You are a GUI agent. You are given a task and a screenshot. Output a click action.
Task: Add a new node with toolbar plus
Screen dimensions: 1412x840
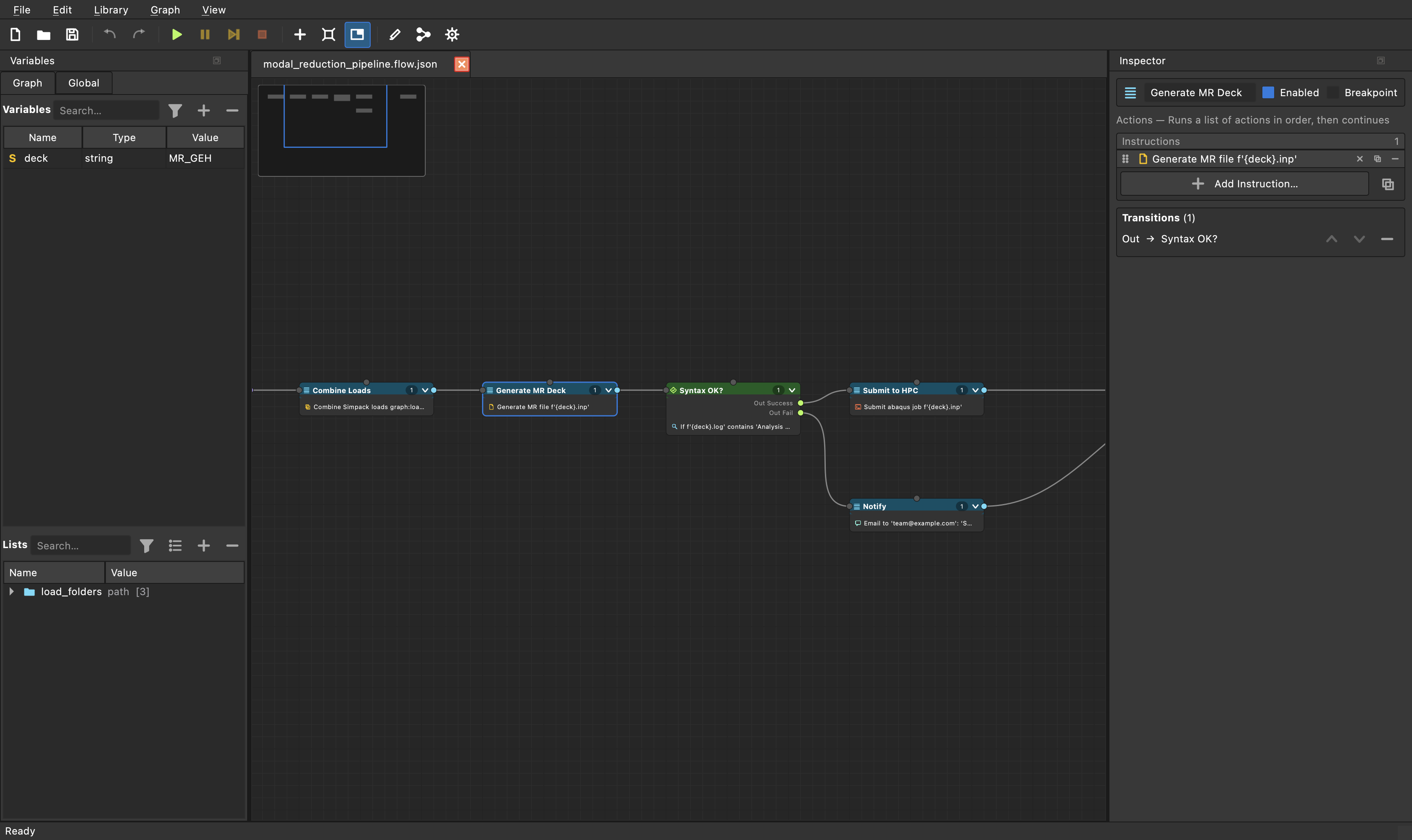300,34
